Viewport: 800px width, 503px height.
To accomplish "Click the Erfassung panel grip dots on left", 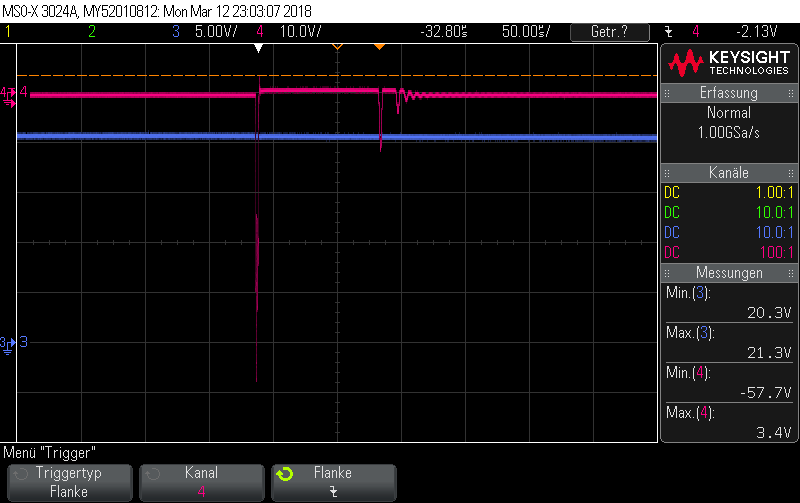I will 667,93.
